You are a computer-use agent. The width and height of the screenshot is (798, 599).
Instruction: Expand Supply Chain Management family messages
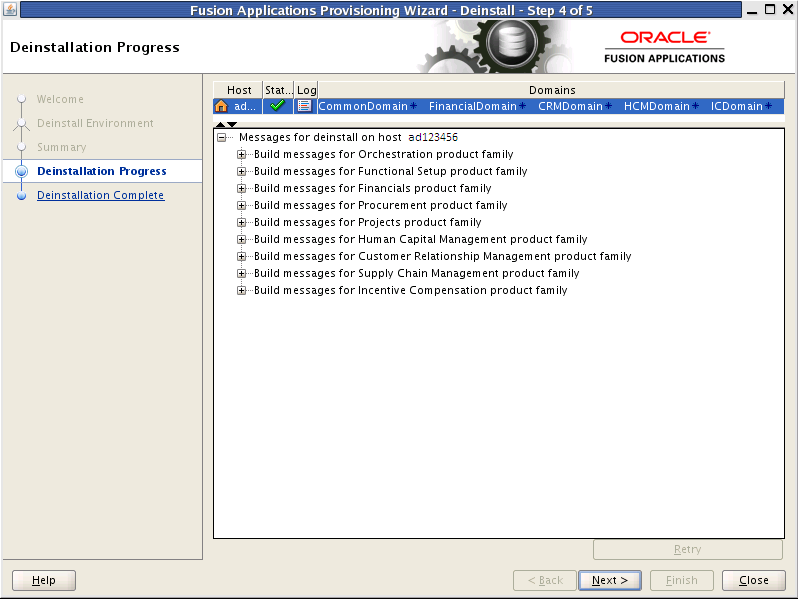pyautogui.click(x=242, y=273)
